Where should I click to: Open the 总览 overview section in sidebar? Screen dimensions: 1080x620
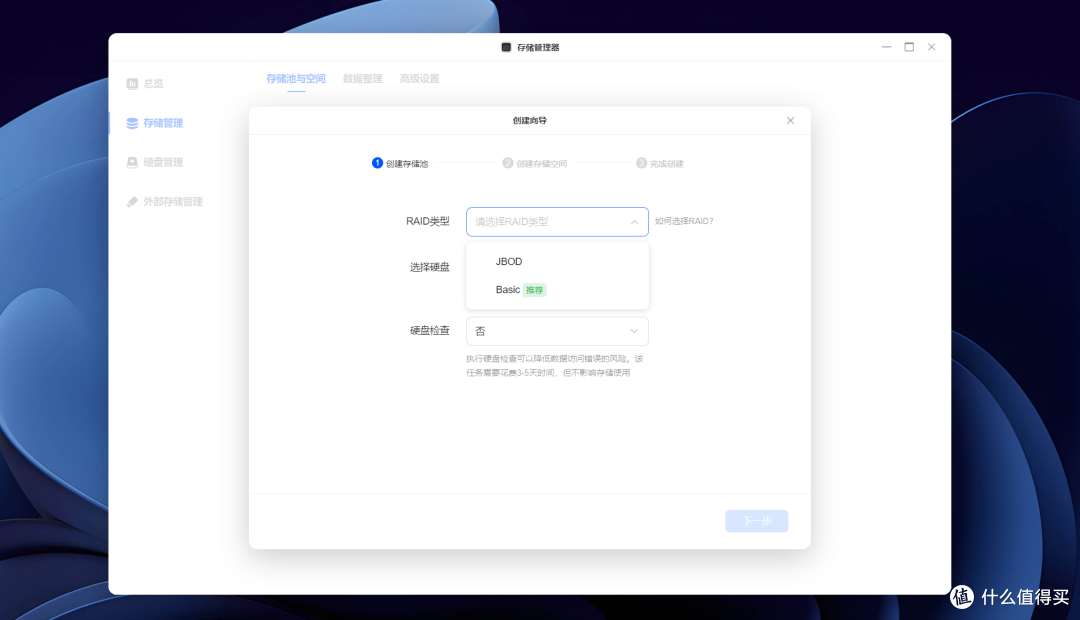point(155,83)
